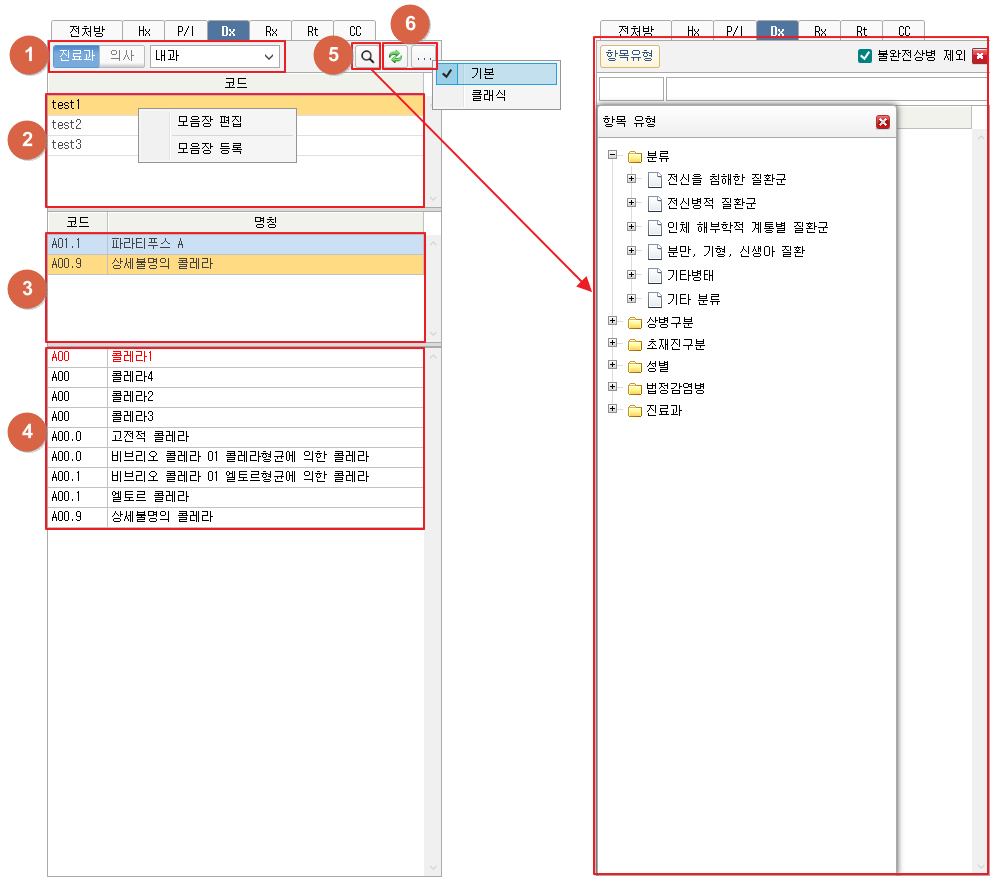Click the magnifier search icon
Screen dimensions: 993x880
coord(367,57)
